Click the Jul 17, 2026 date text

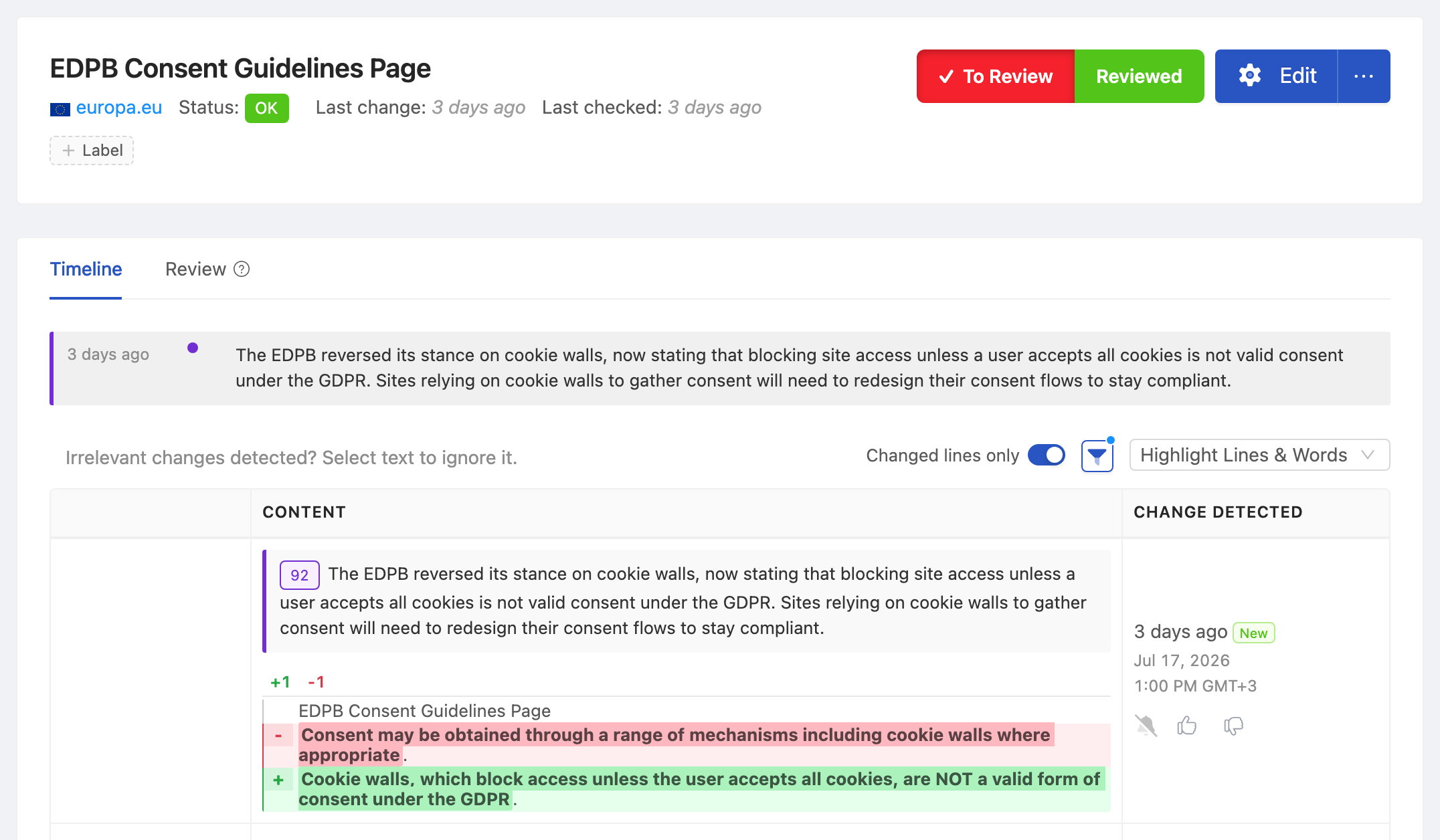1182,661
